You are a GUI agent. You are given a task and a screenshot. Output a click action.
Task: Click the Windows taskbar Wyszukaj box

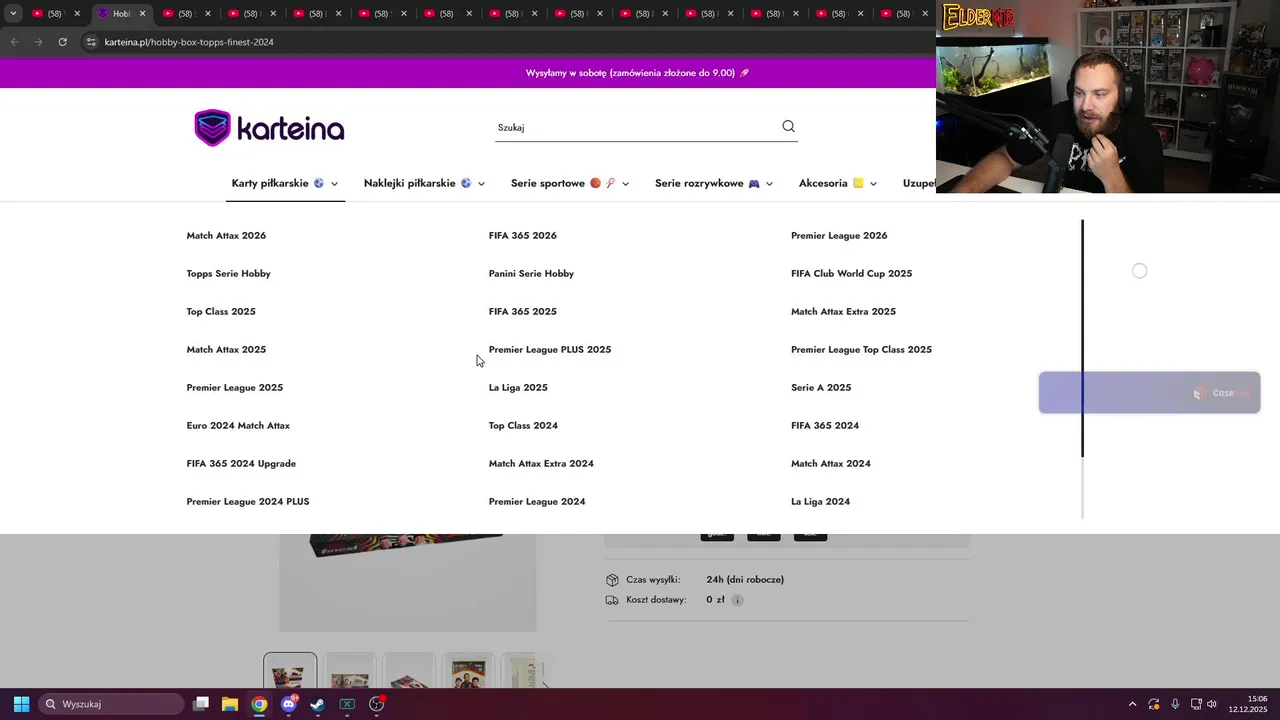(x=110, y=704)
